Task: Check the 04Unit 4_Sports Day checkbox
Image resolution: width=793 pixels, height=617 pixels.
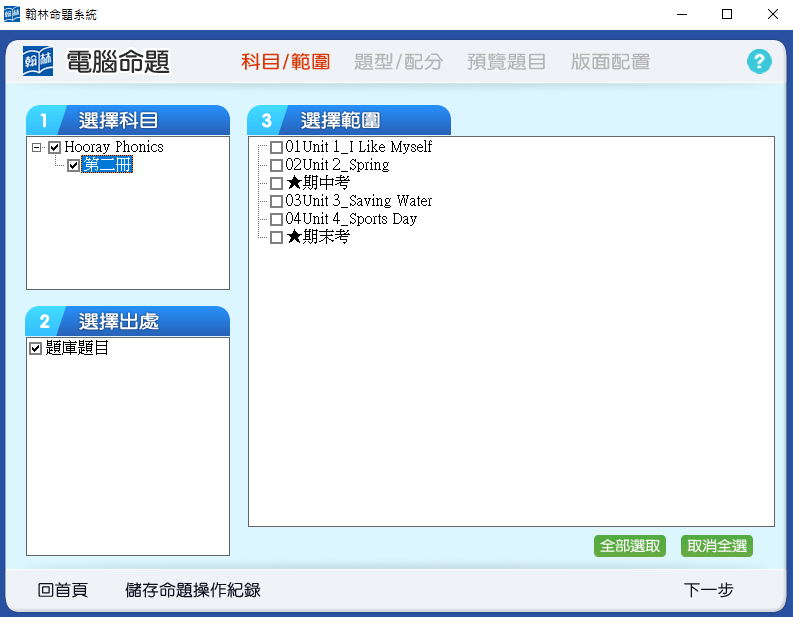Action: [x=276, y=219]
